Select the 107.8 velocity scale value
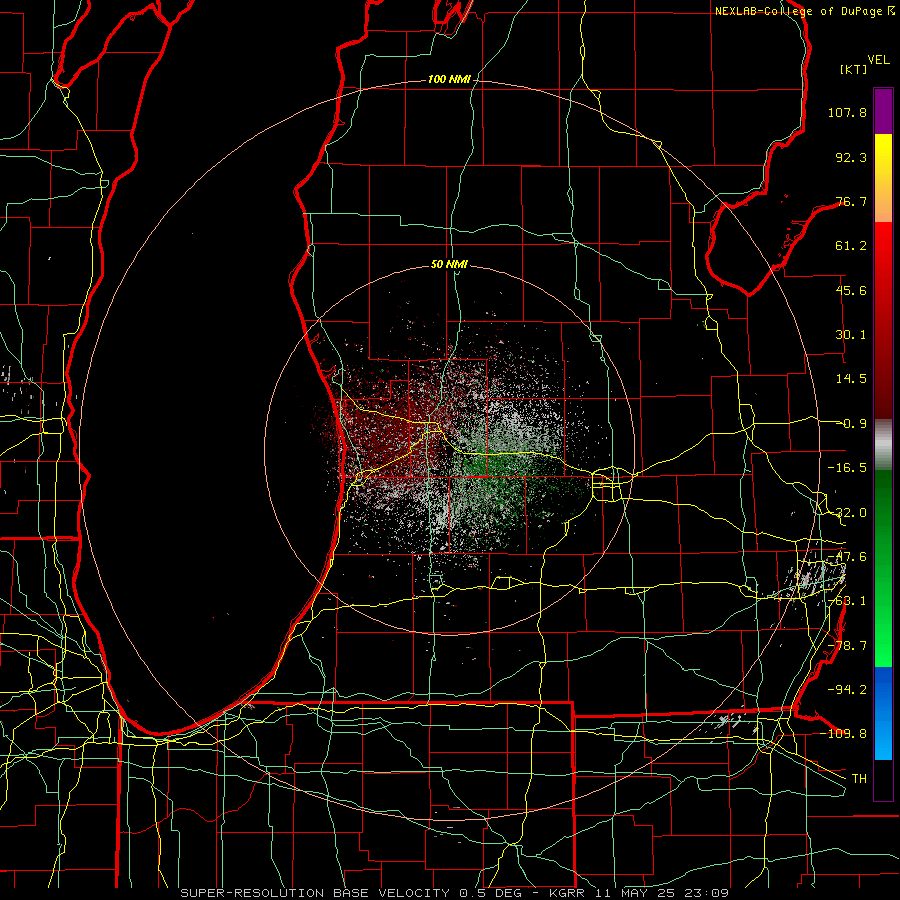 [847, 112]
